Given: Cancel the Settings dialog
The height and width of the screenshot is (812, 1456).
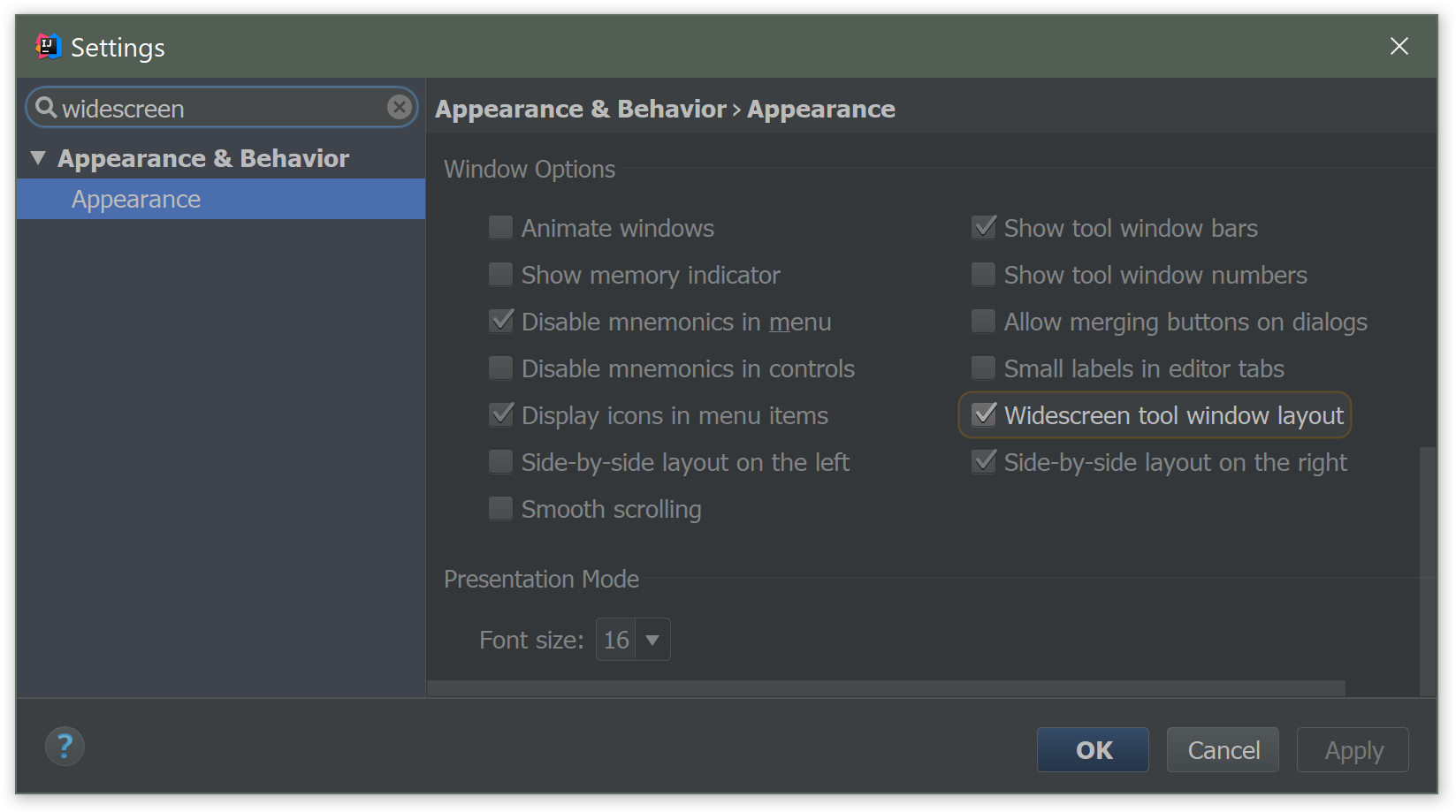Looking at the screenshot, I should pos(1223,750).
